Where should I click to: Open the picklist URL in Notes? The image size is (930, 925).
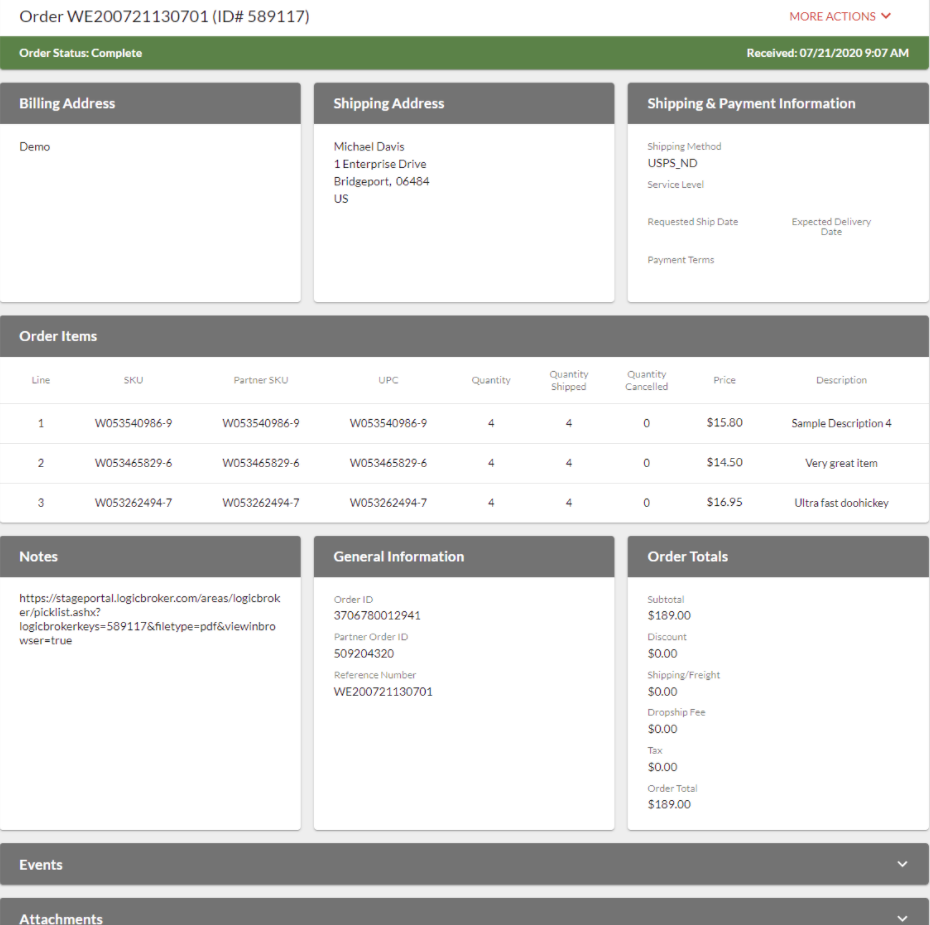(x=150, y=619)
